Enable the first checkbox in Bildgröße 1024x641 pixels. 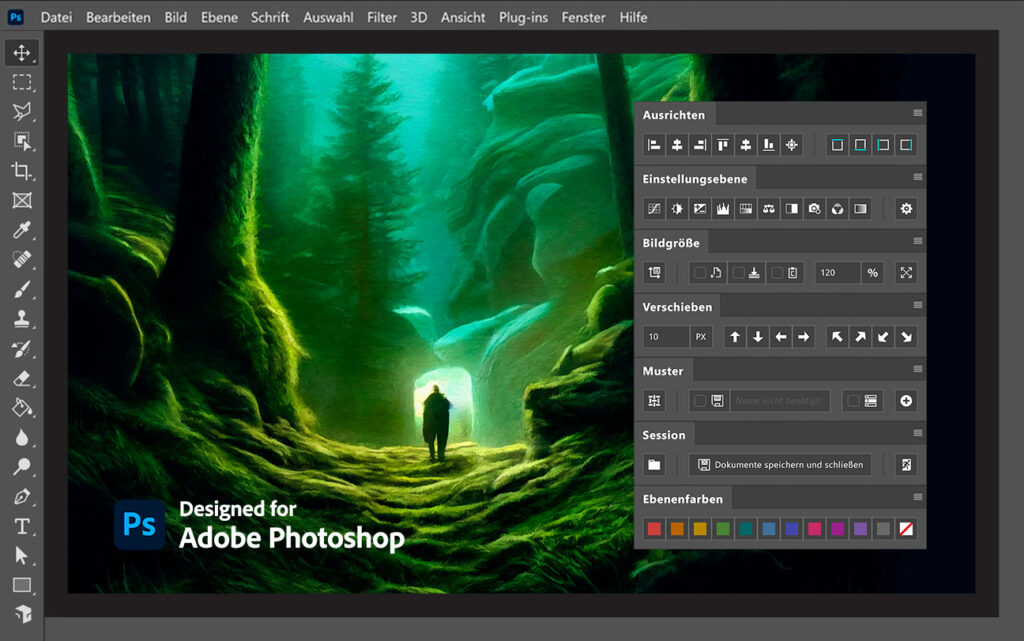pos(700,273)
